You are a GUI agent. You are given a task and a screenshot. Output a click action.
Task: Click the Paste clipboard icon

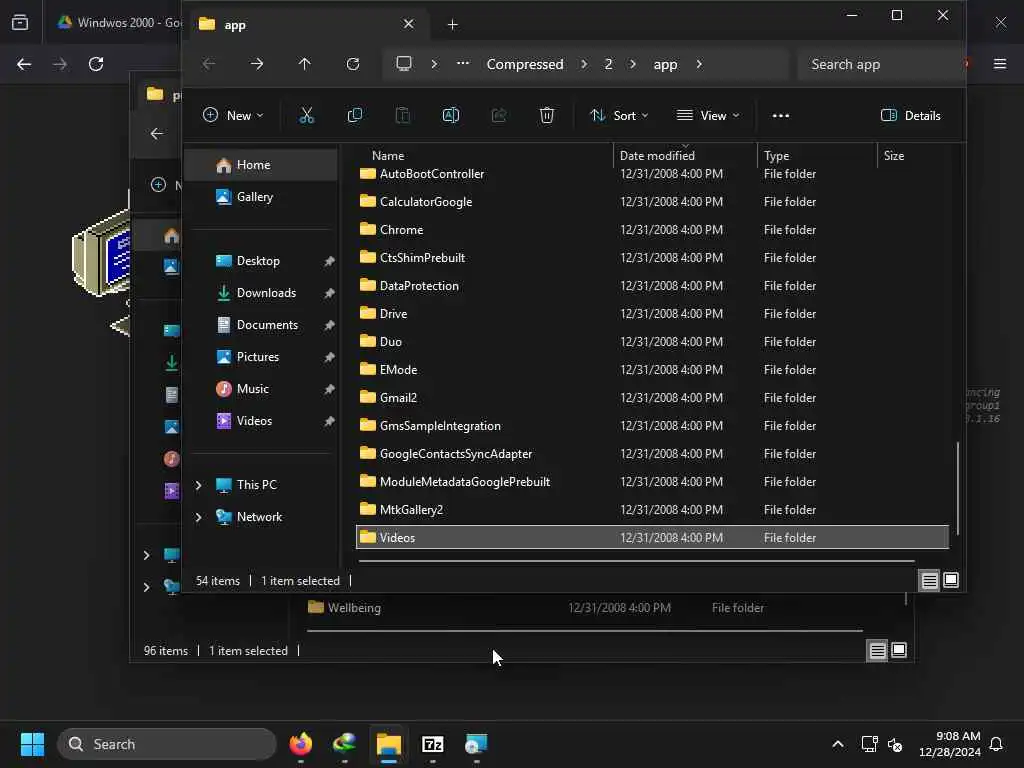403,116
